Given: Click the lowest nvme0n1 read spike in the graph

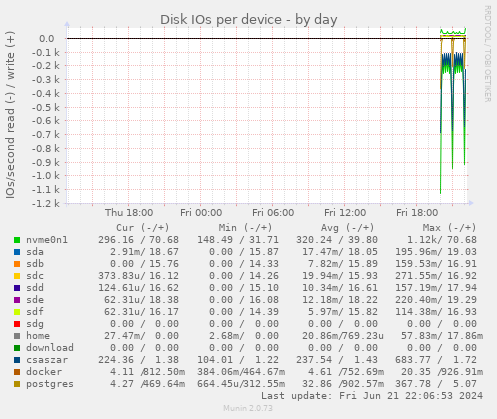Looking at the screenshot, I should coord(441,191).
